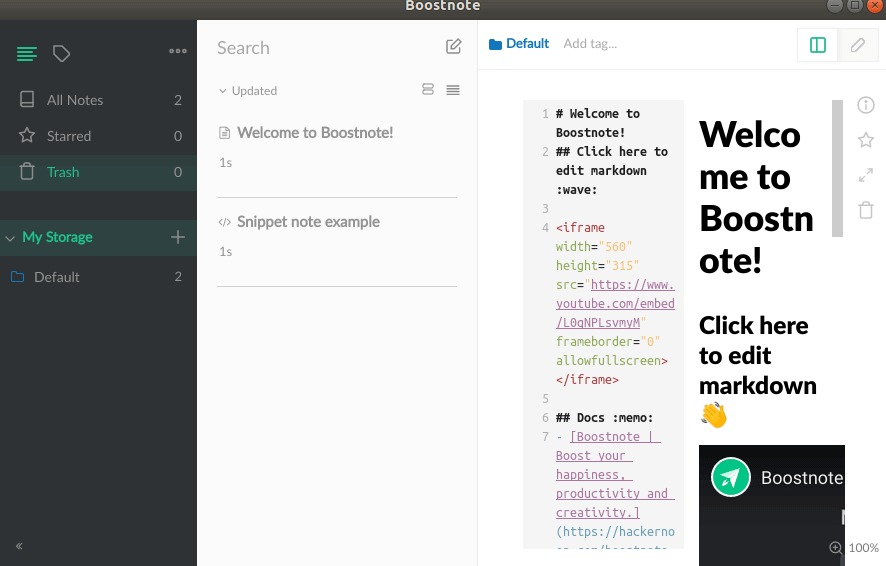
Task: Select All Notes in sidebar
Action: coord(98,100)
